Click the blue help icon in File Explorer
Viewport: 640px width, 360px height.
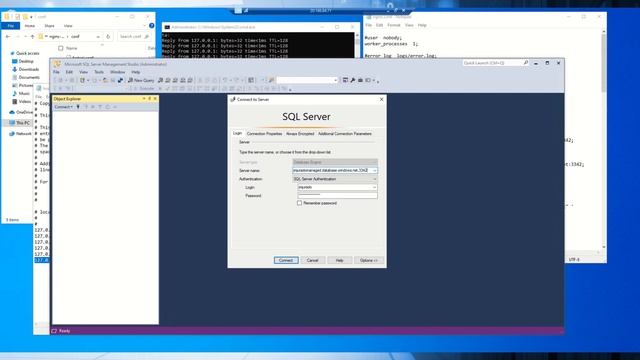click(x=151, y=26)
